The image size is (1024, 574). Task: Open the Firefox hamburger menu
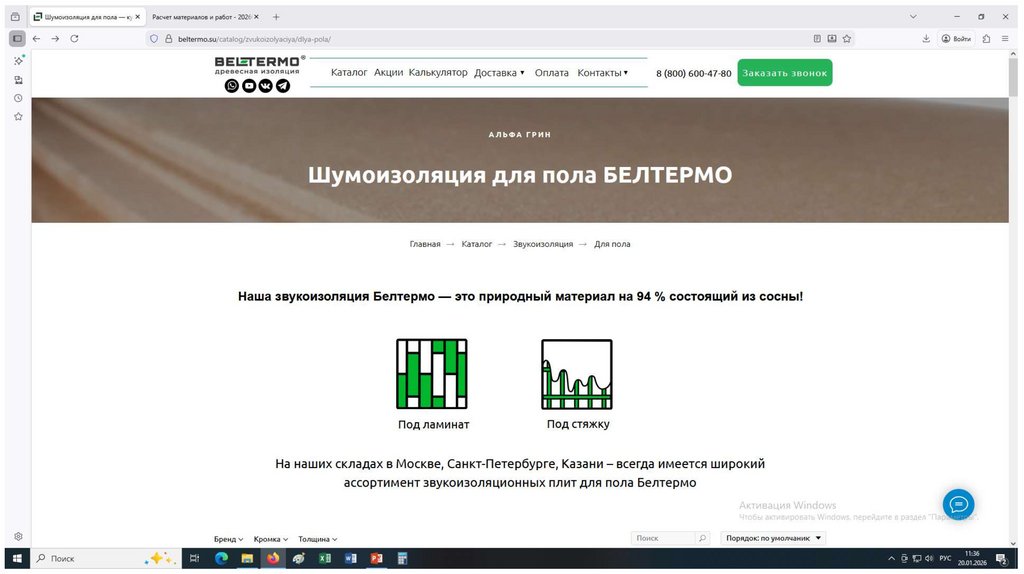1005,39
